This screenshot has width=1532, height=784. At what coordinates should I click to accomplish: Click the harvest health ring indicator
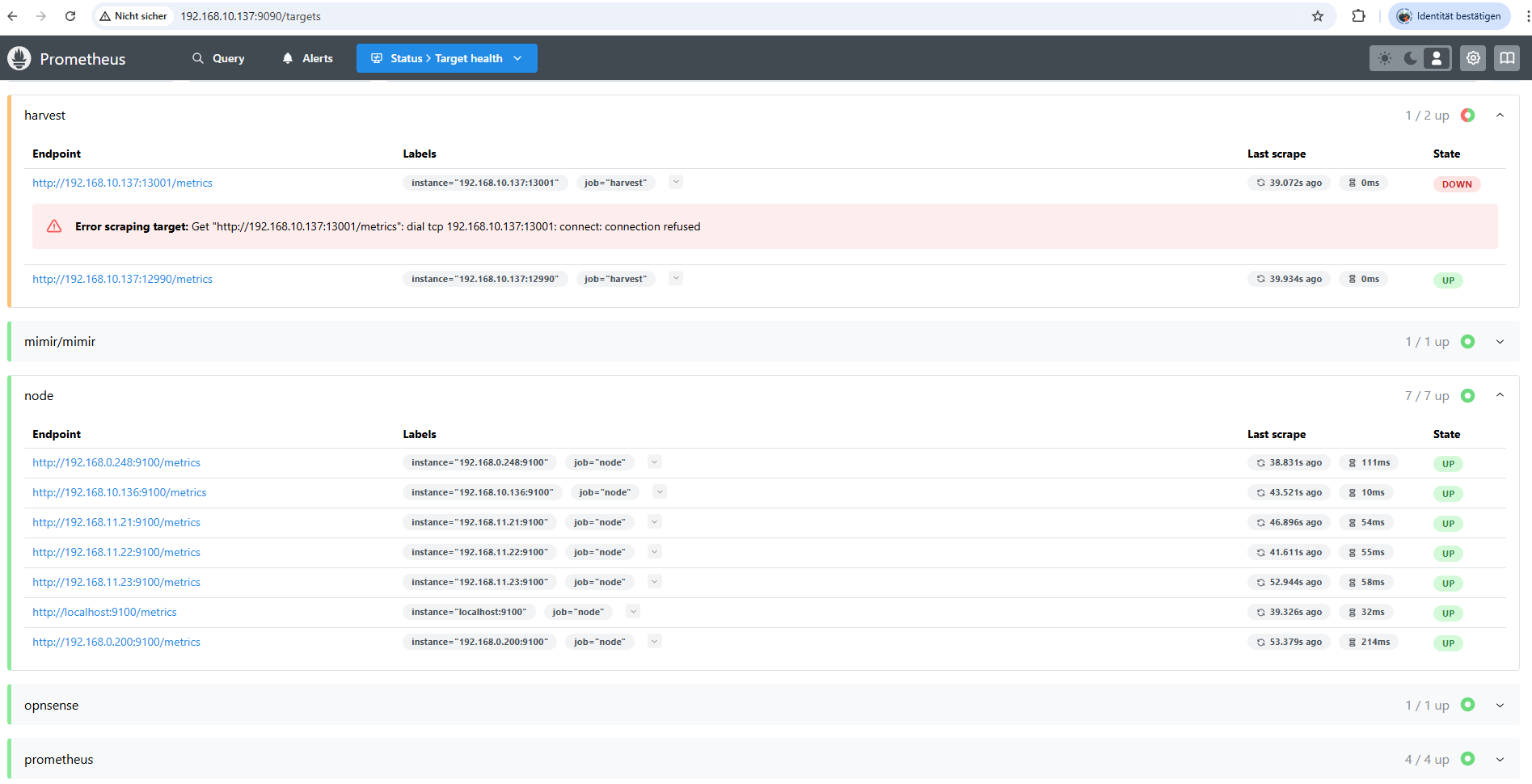pos(1467,116)
